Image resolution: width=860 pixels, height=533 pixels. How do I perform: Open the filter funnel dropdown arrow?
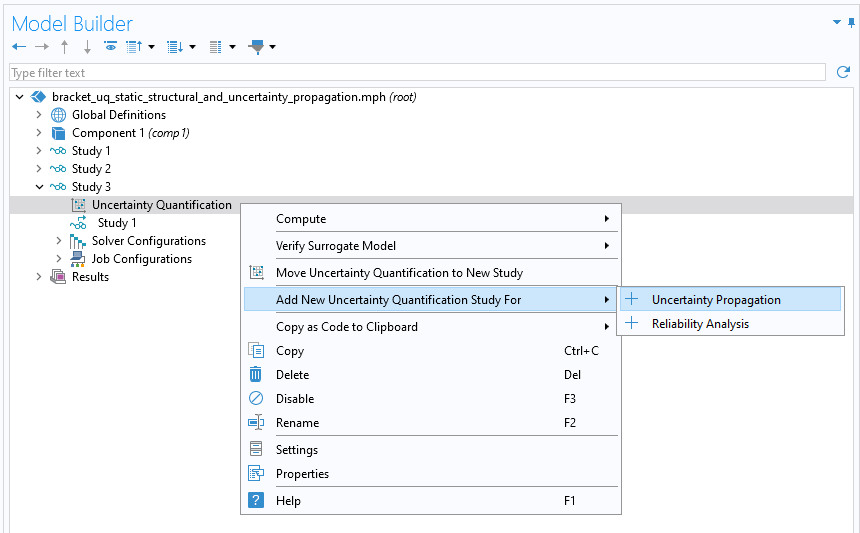pos(272,47)
